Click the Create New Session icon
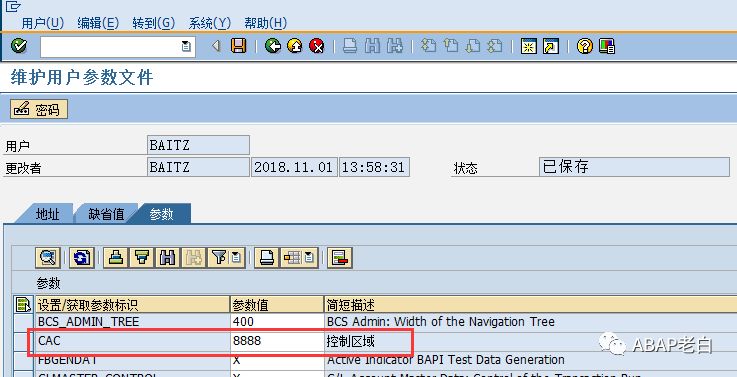The image size is (737, 377). tap(528, 46)
